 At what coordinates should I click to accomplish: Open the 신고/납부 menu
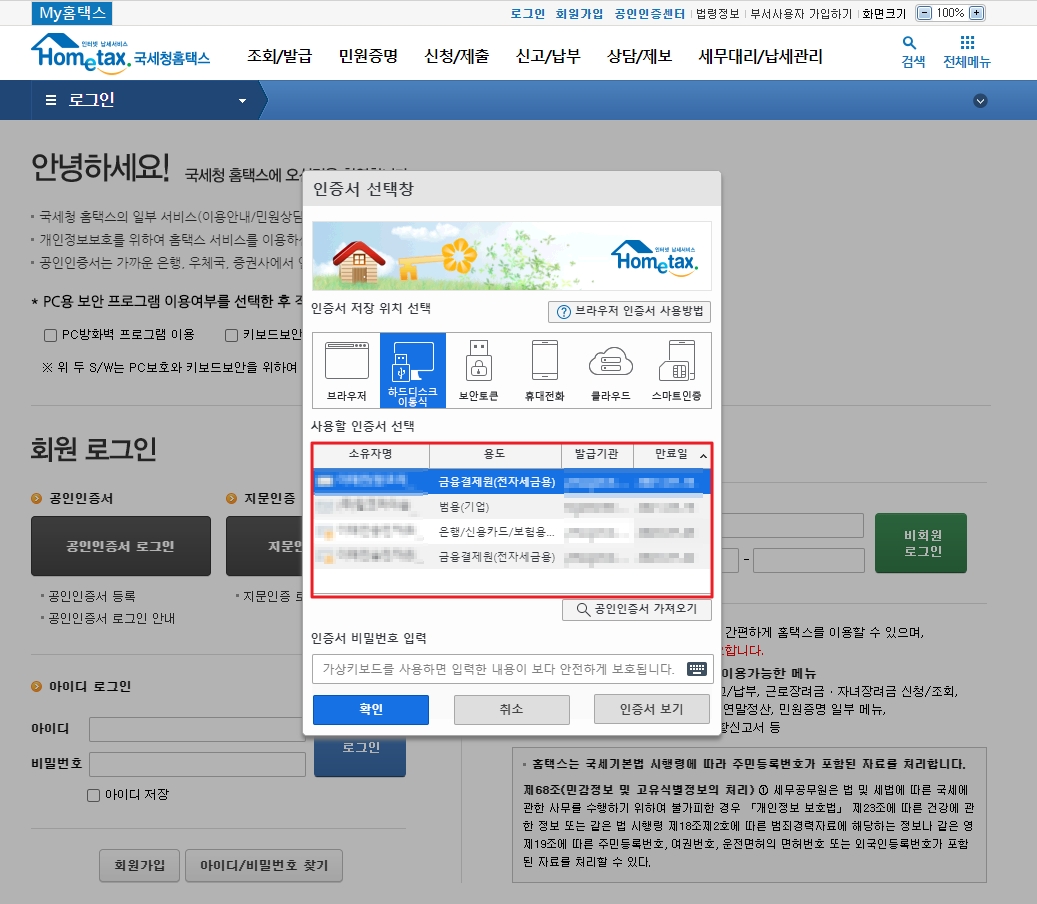(x=548, y=56)
